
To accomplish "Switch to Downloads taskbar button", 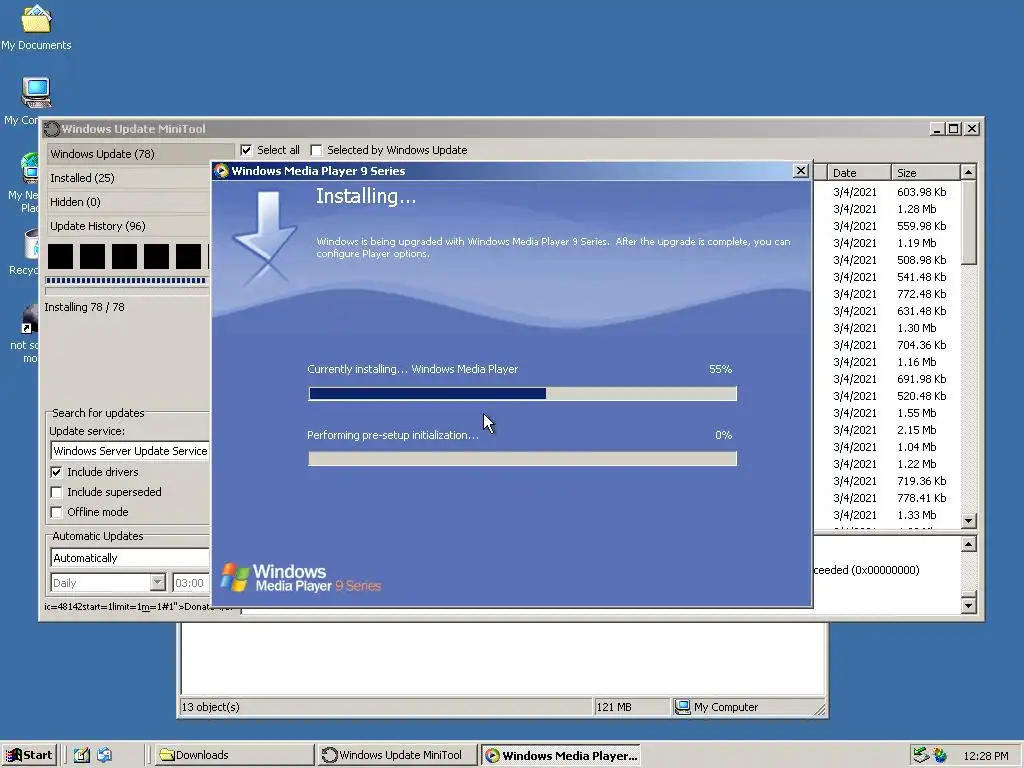I will (x=233, y=755).
